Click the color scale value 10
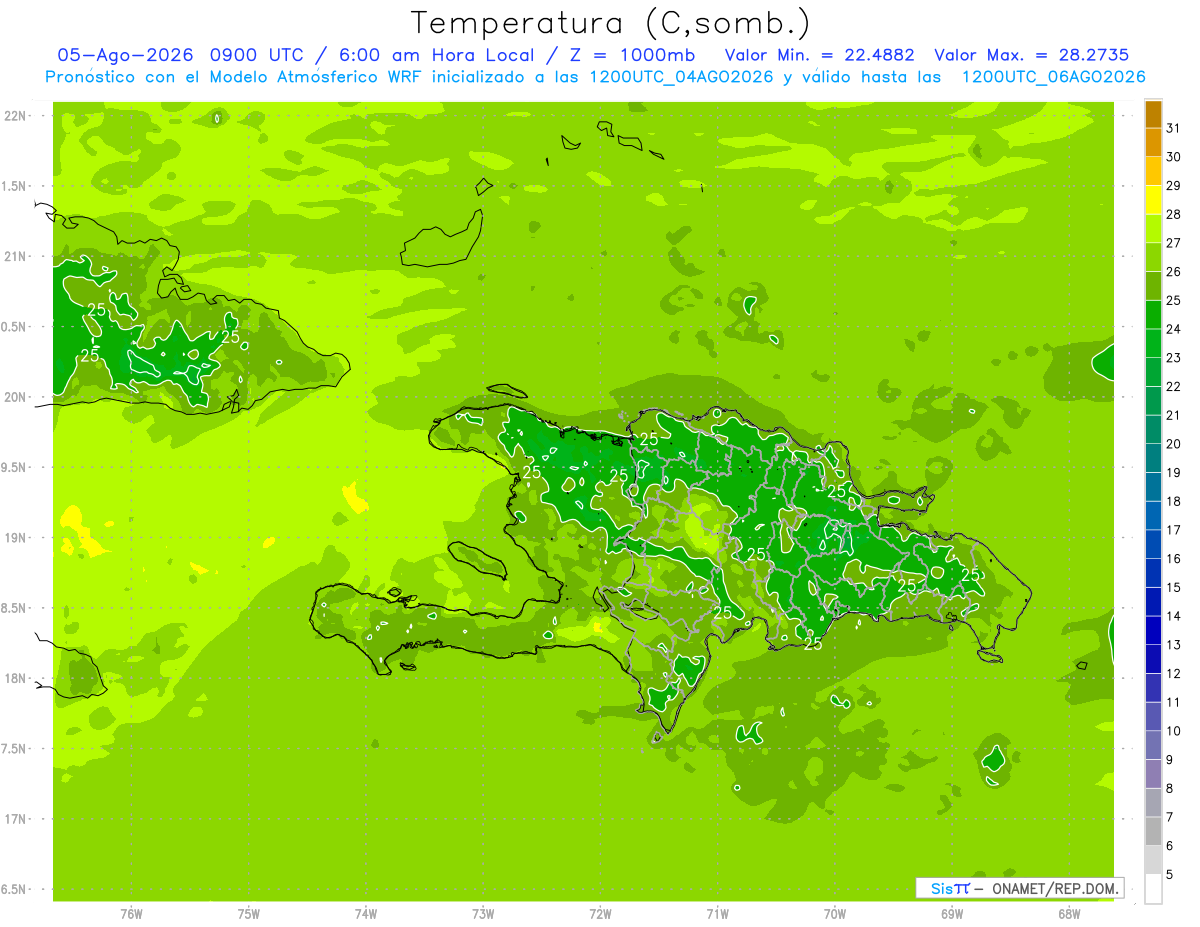Viewport: 1200px width, 927px height. click(1174, 731)
